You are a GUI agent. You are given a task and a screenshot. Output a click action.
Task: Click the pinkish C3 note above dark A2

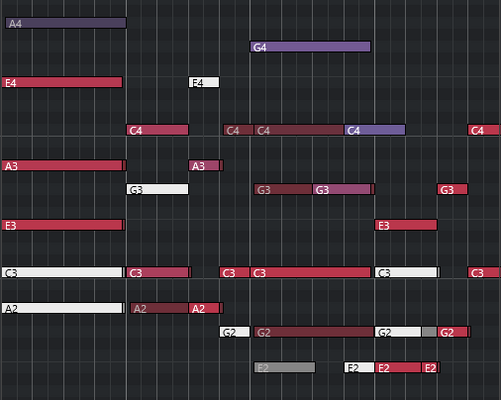point(157,272)
